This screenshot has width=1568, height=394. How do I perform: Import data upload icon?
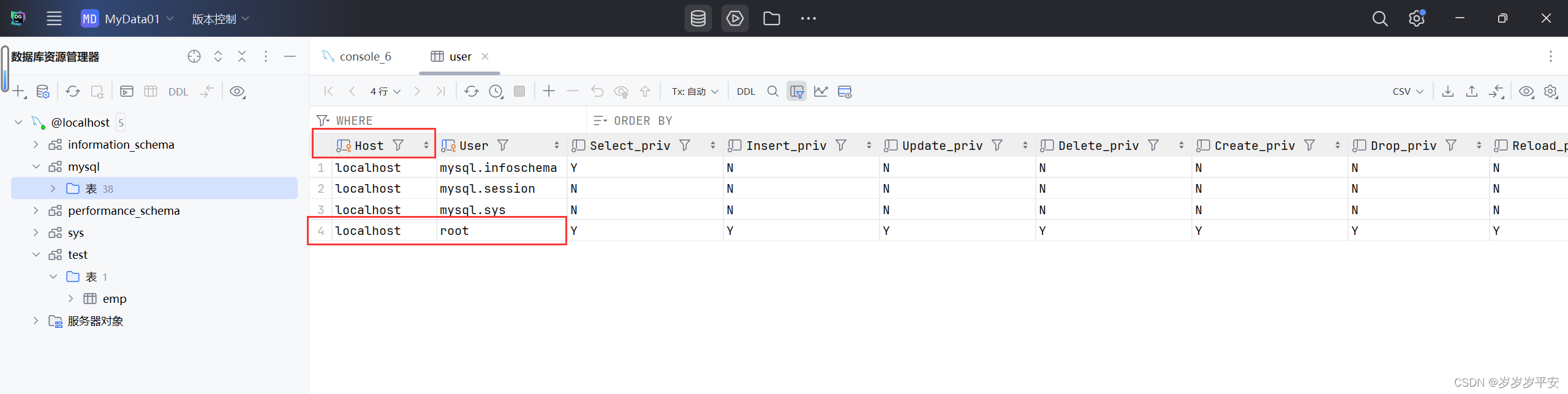(x=1472, y=91)
